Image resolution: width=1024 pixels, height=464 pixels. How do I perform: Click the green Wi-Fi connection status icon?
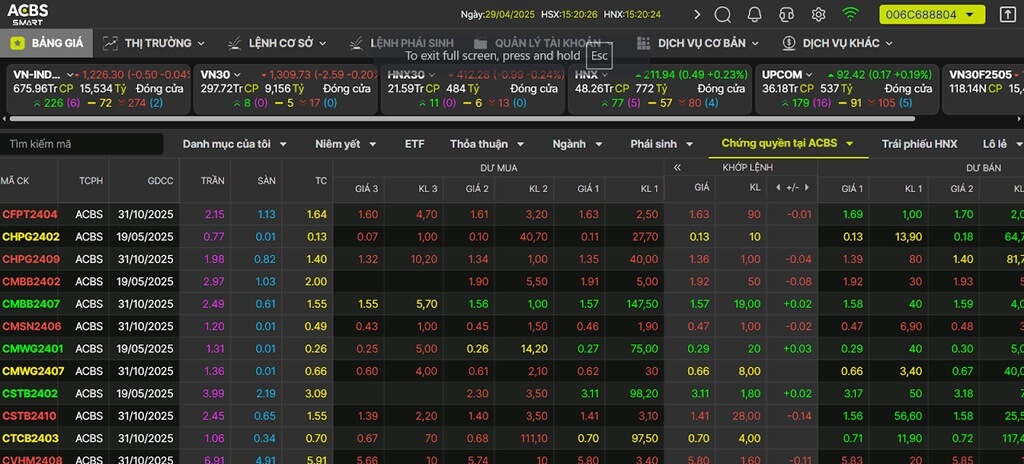point(850,15)
